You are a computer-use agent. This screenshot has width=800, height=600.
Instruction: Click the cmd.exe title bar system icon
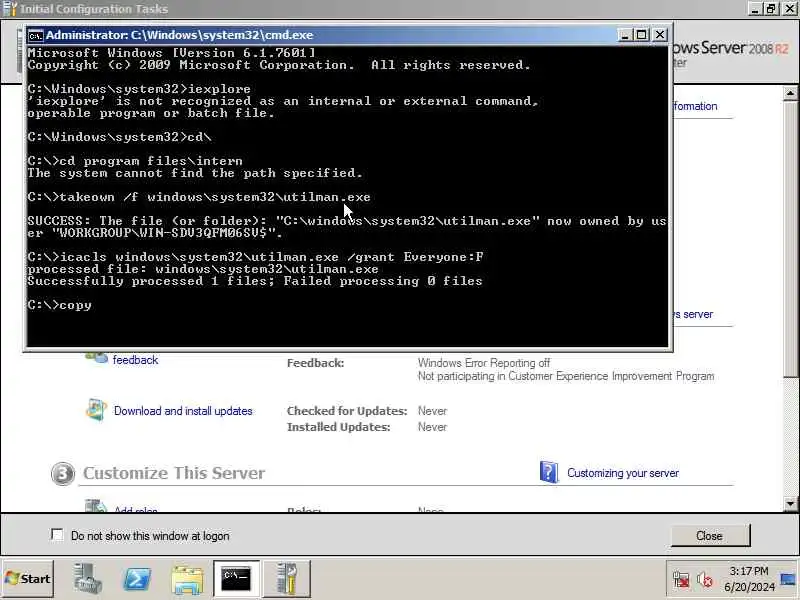tap(36, 35)
